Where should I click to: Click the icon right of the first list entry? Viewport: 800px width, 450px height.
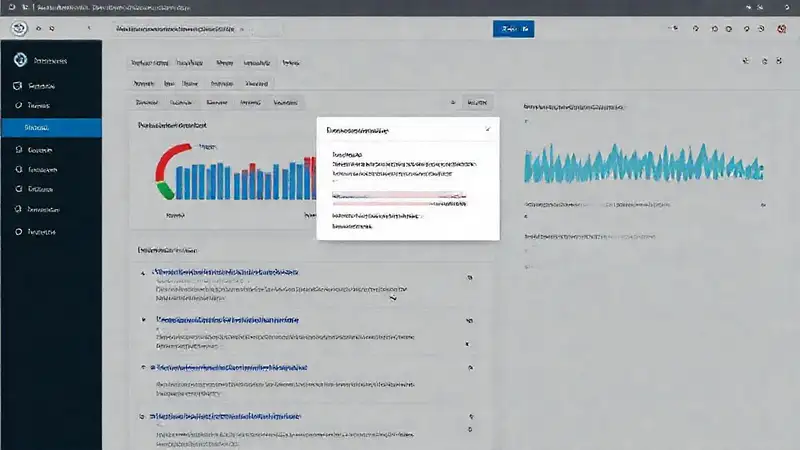(469, 279)
